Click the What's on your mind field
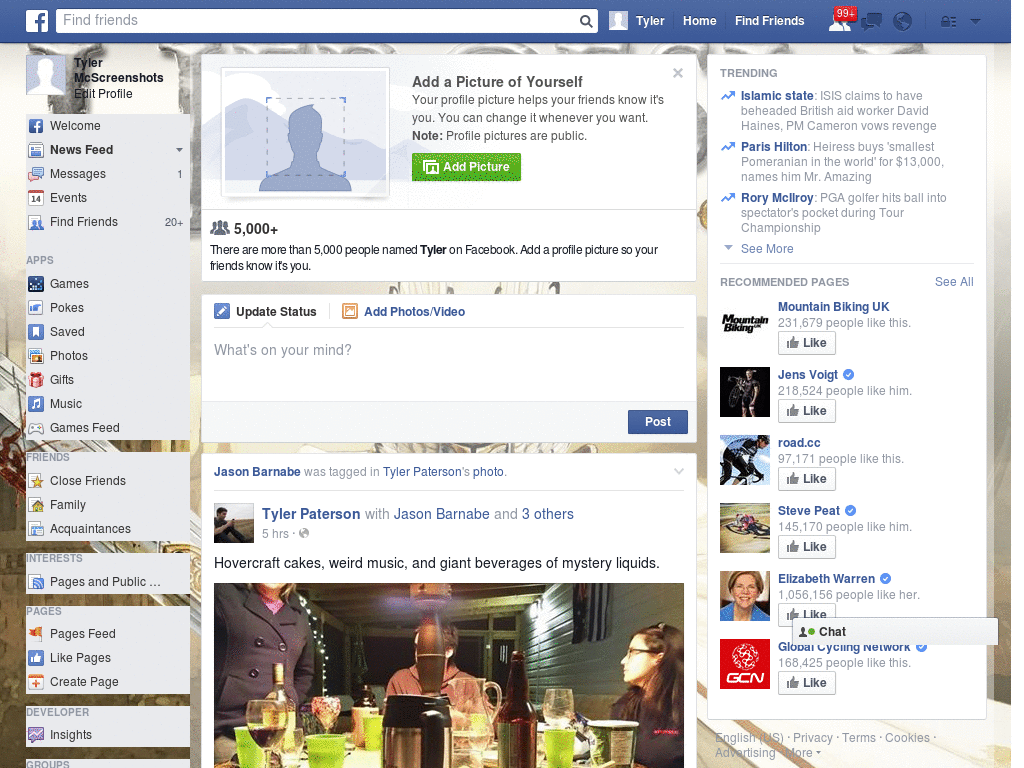 point(449,364)
